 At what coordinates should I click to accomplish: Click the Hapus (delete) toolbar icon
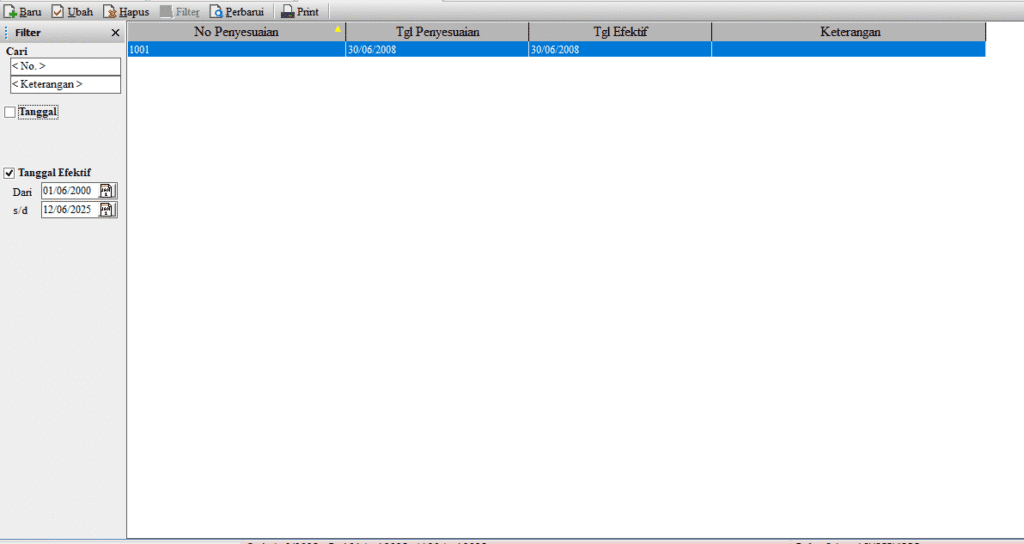click(110, 12)
